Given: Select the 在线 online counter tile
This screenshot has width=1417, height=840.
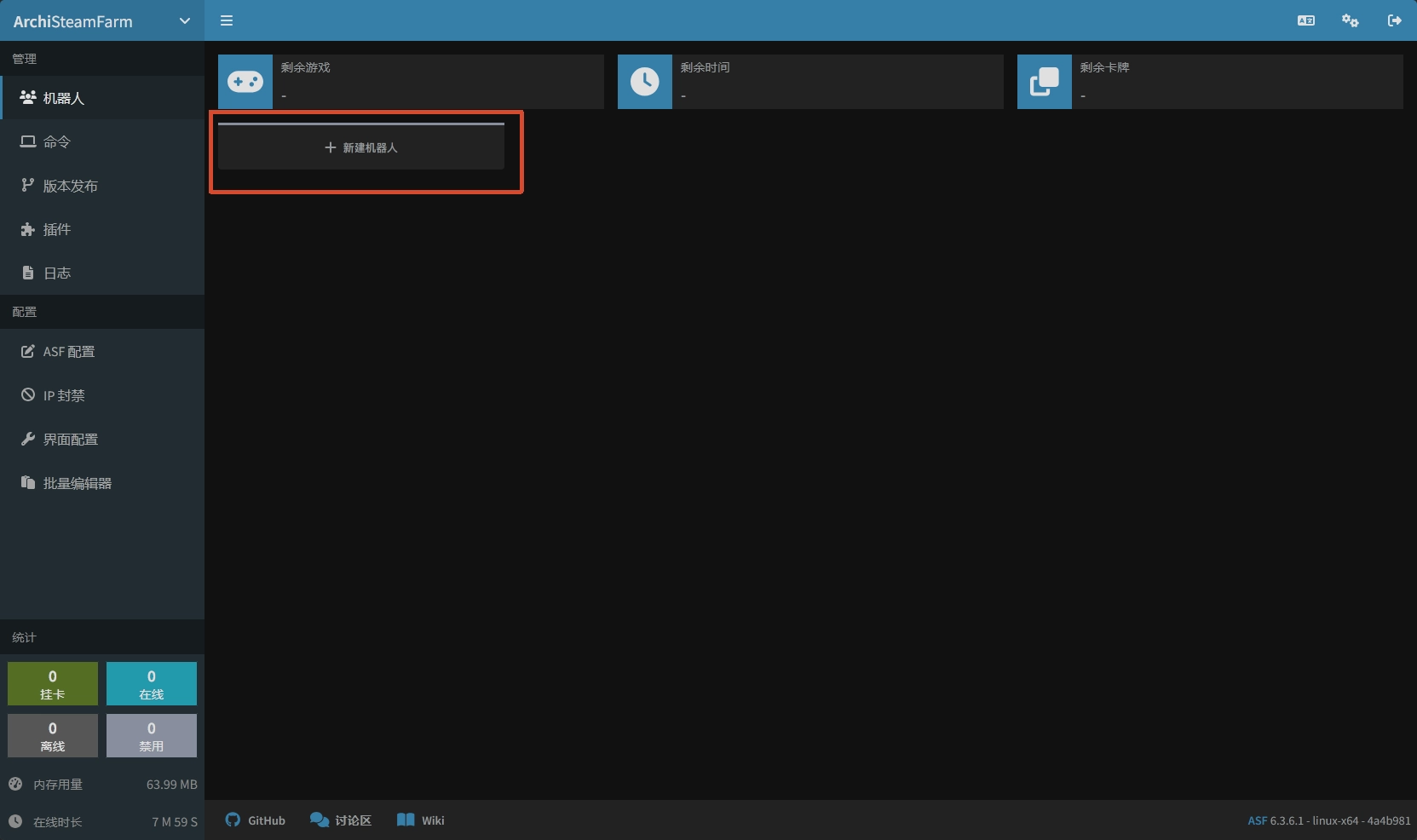Looking at the screenshot, I should 152,684.
